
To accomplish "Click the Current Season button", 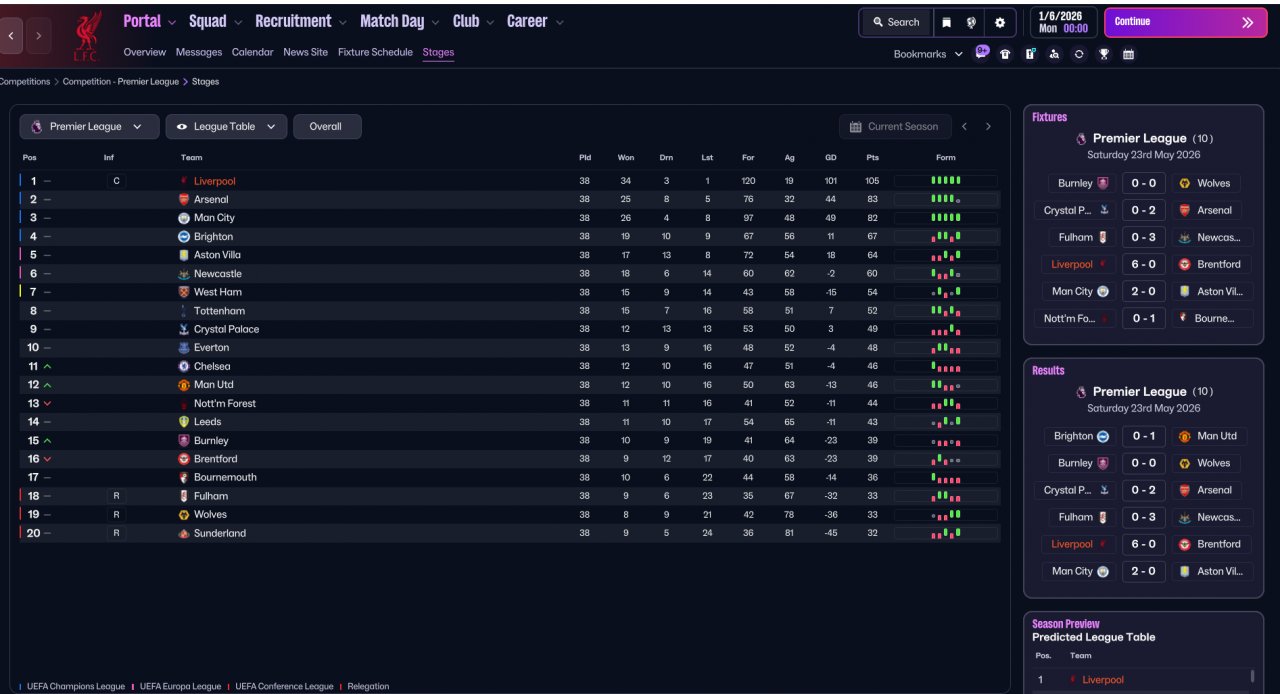I will tap(893, 127).
